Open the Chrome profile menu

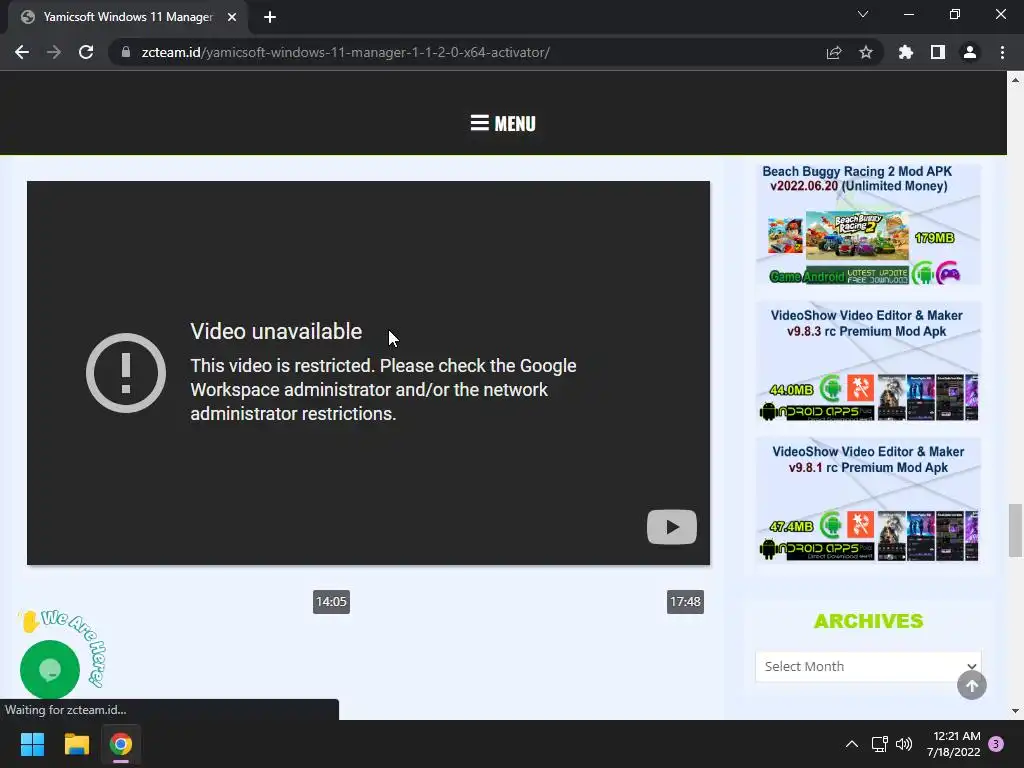[x=970, y=52]
